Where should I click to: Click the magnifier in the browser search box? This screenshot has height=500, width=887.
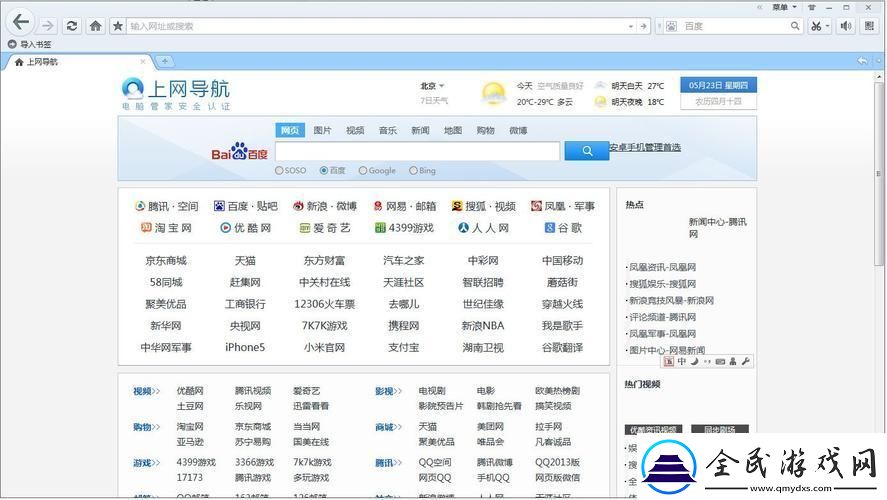coord(795,26)
